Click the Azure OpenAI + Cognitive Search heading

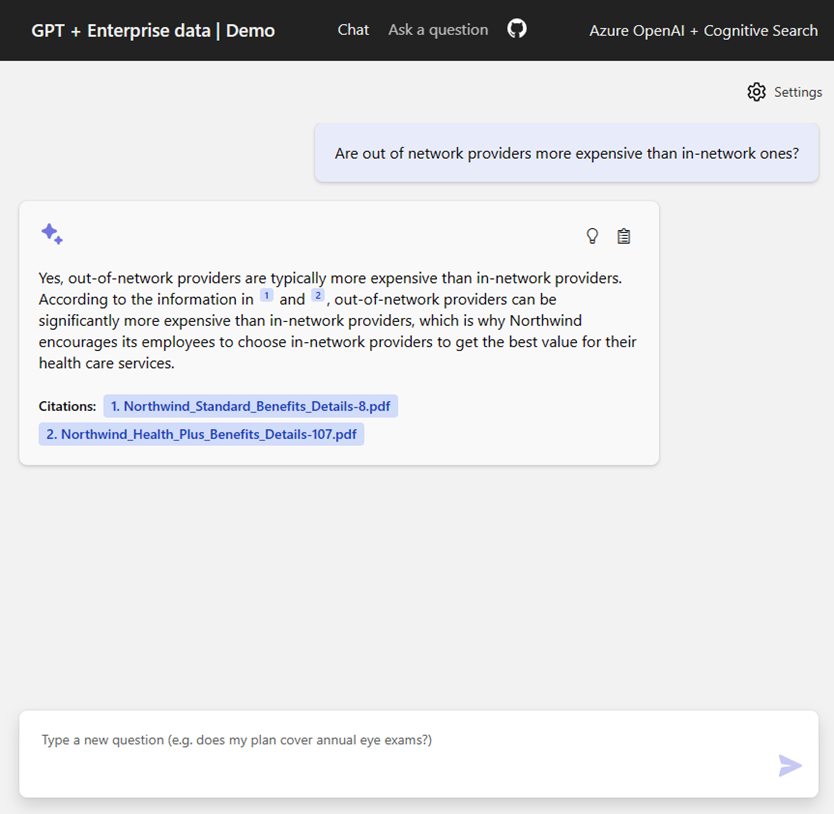tap(703, 30)
